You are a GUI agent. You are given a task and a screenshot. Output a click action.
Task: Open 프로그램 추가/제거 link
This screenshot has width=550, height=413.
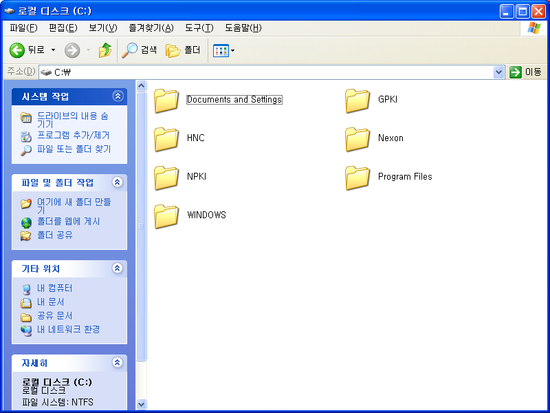(73, 135)
